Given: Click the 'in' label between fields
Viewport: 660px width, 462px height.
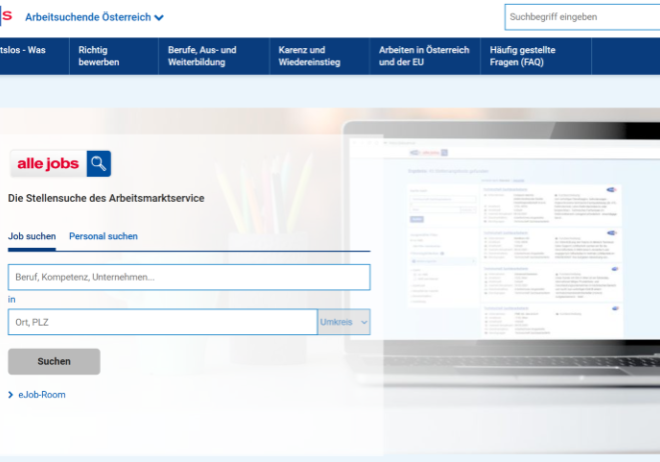Looking at the screenshot, I should (x=11, y=300).
